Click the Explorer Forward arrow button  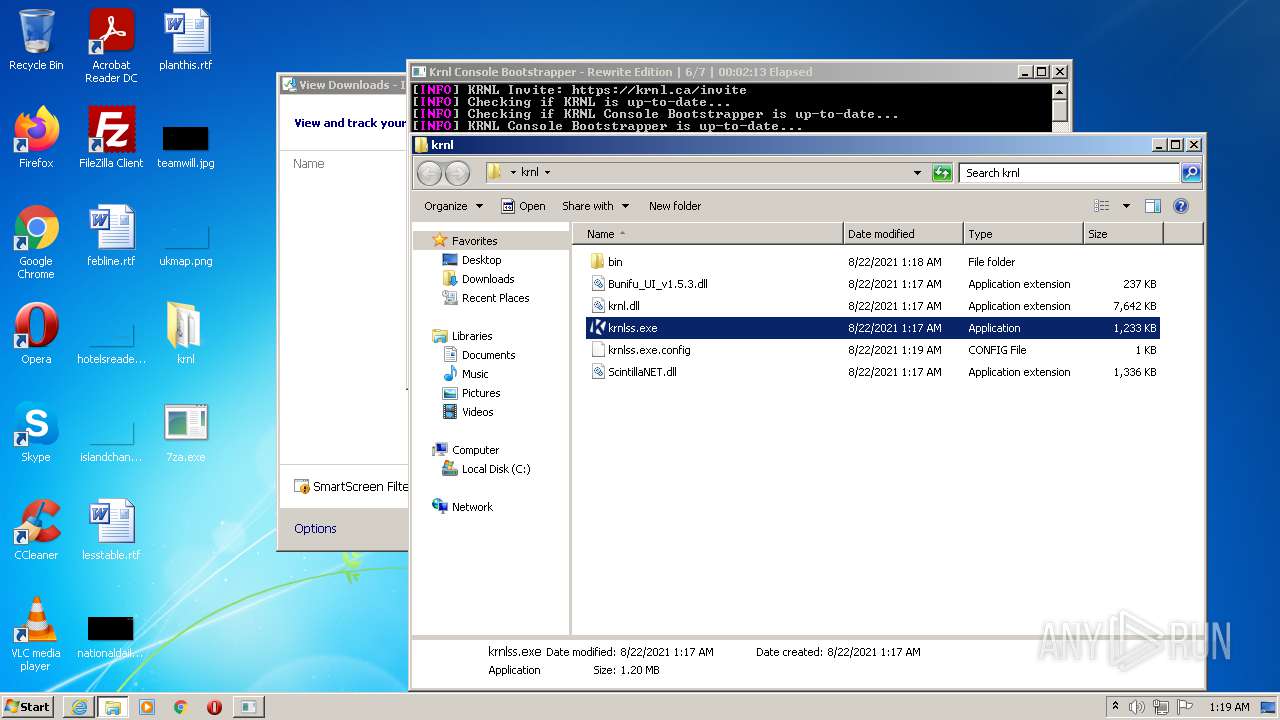[x=457, y=173]
